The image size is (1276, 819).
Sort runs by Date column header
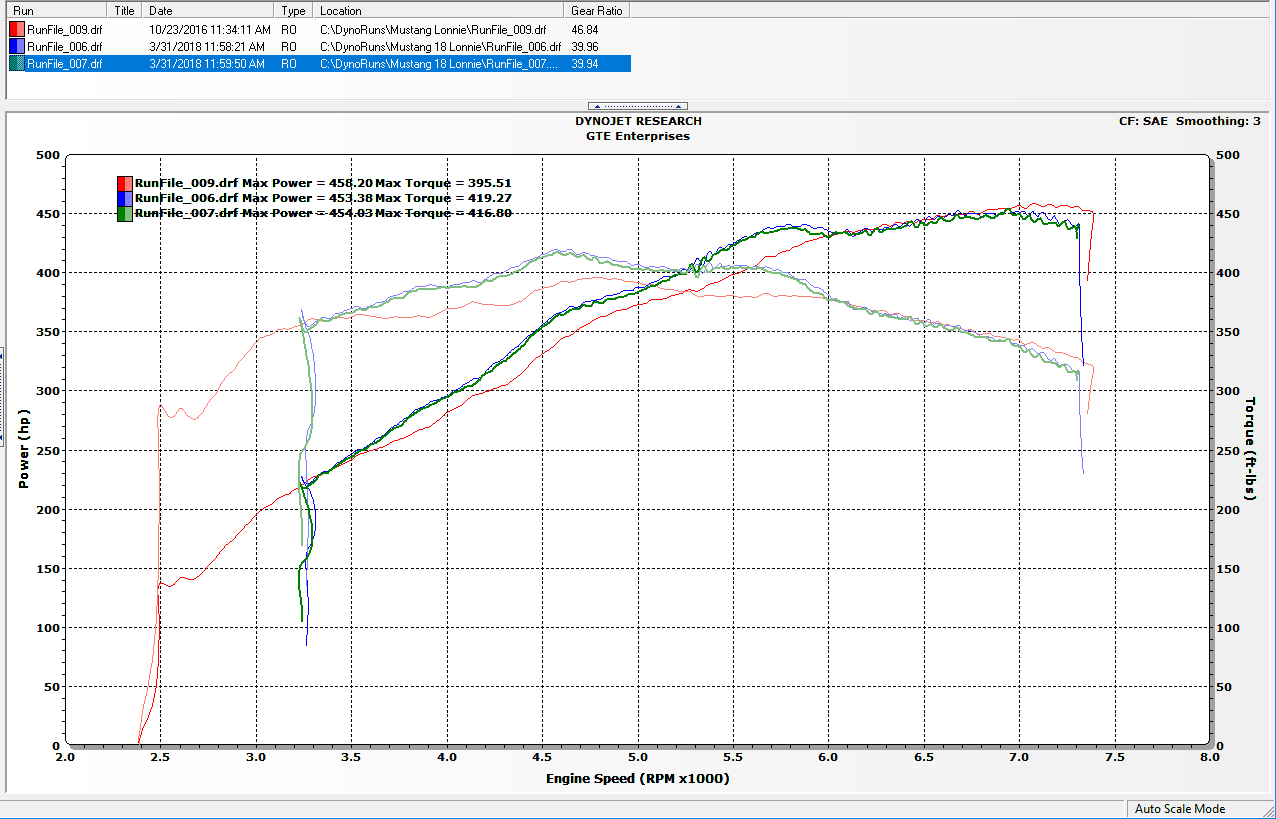[209, 10]
